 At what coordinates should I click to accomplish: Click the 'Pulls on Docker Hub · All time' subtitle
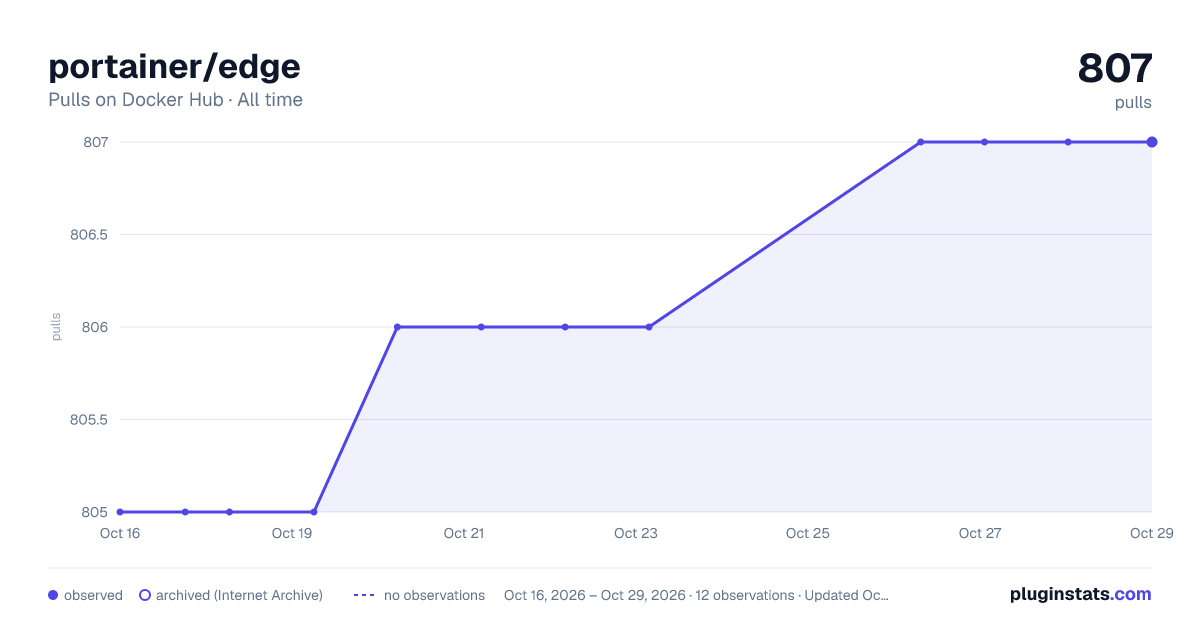coord(175,100)
